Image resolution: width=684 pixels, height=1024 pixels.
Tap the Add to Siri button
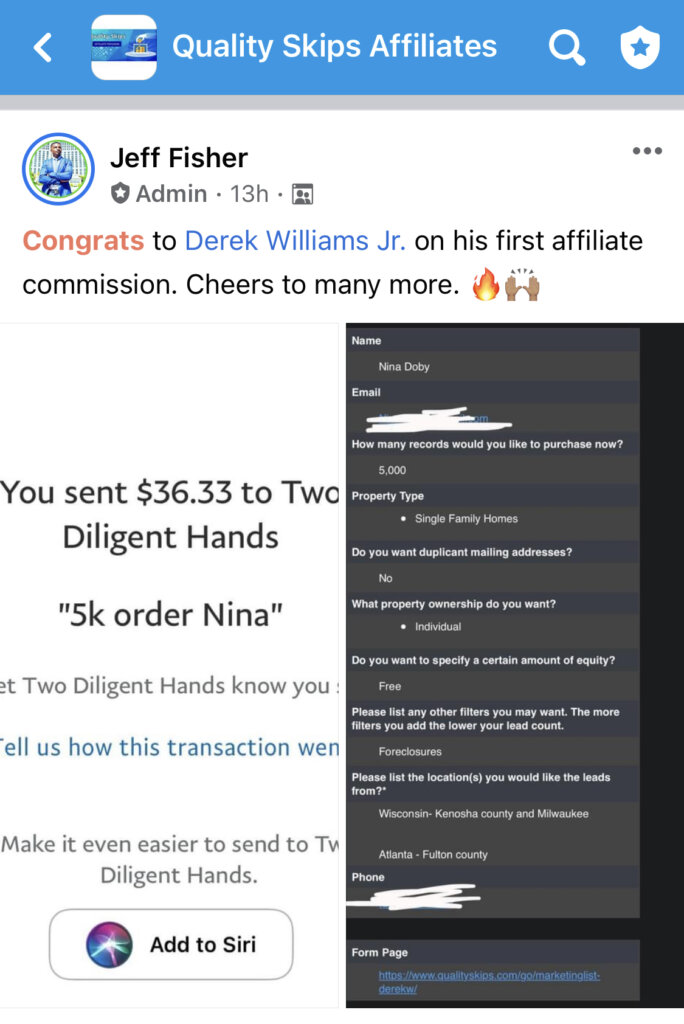point(171,944)
